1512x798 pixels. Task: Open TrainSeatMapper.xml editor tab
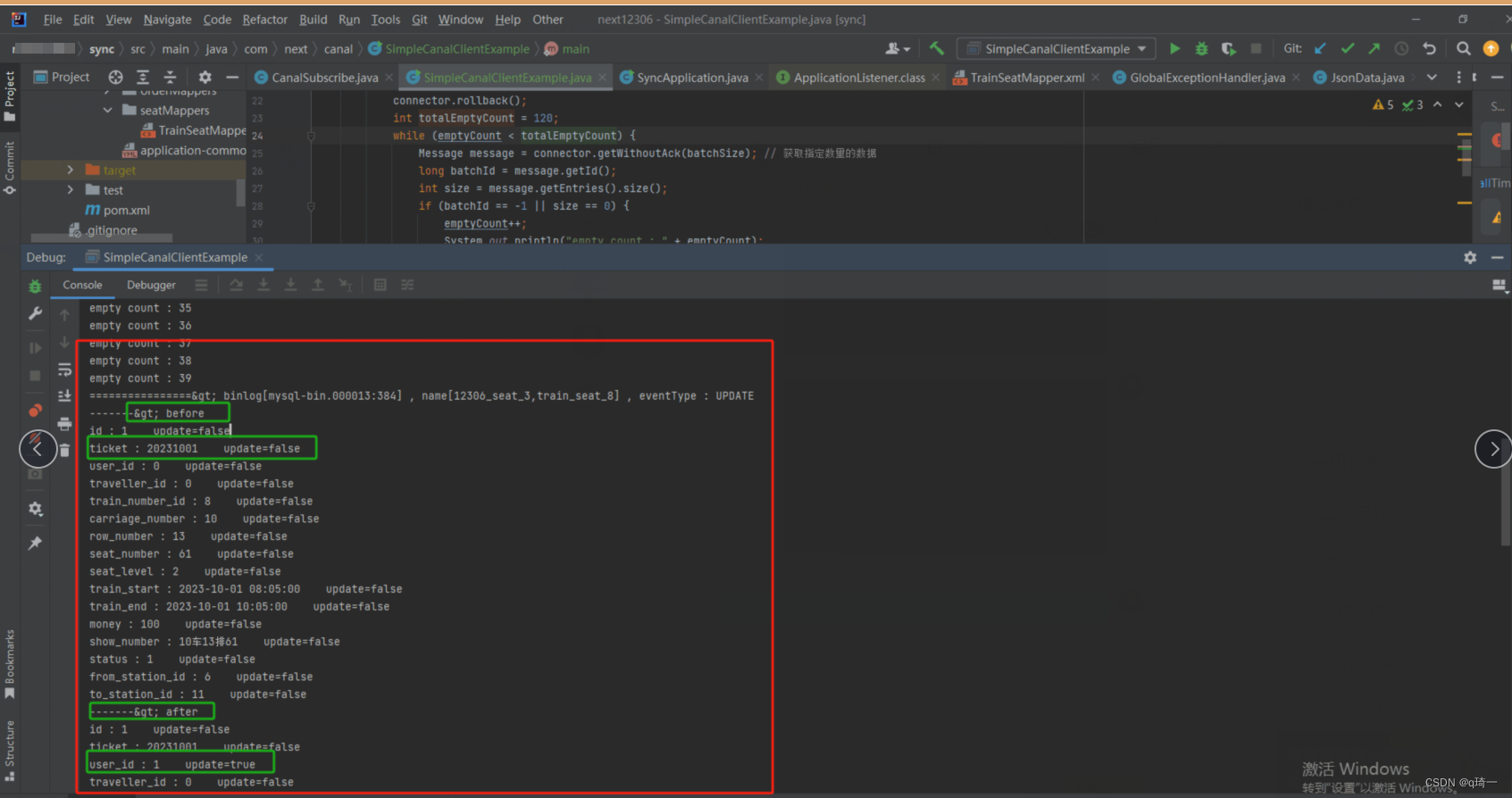point(1027,78)
